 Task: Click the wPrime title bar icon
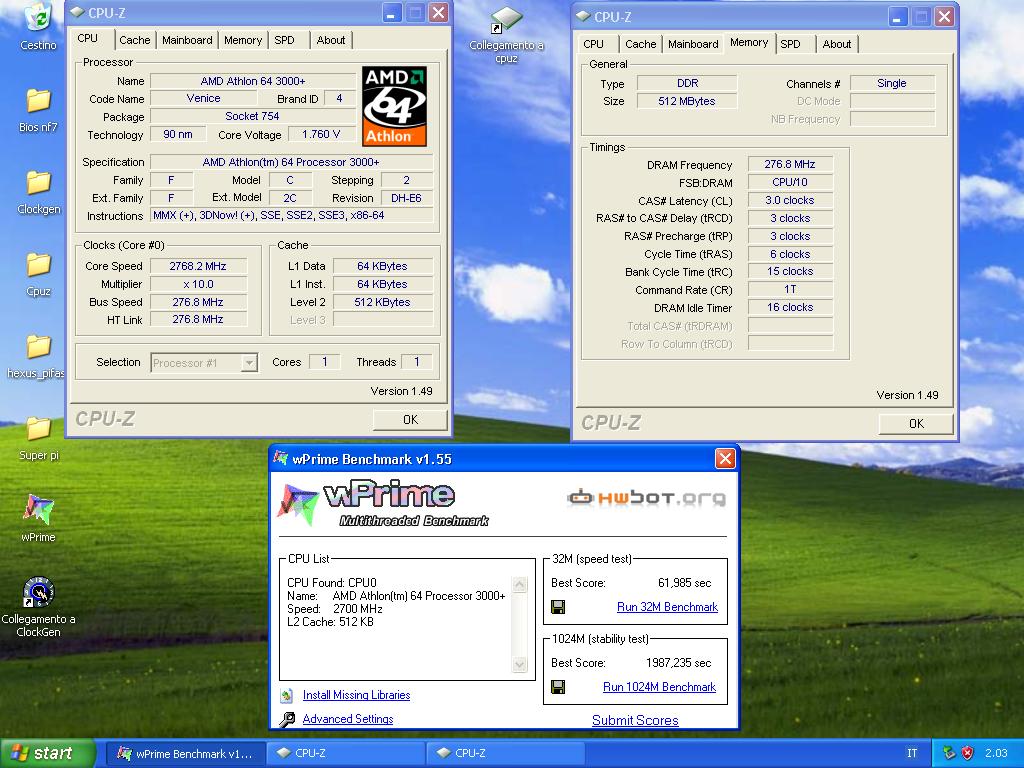281,458
